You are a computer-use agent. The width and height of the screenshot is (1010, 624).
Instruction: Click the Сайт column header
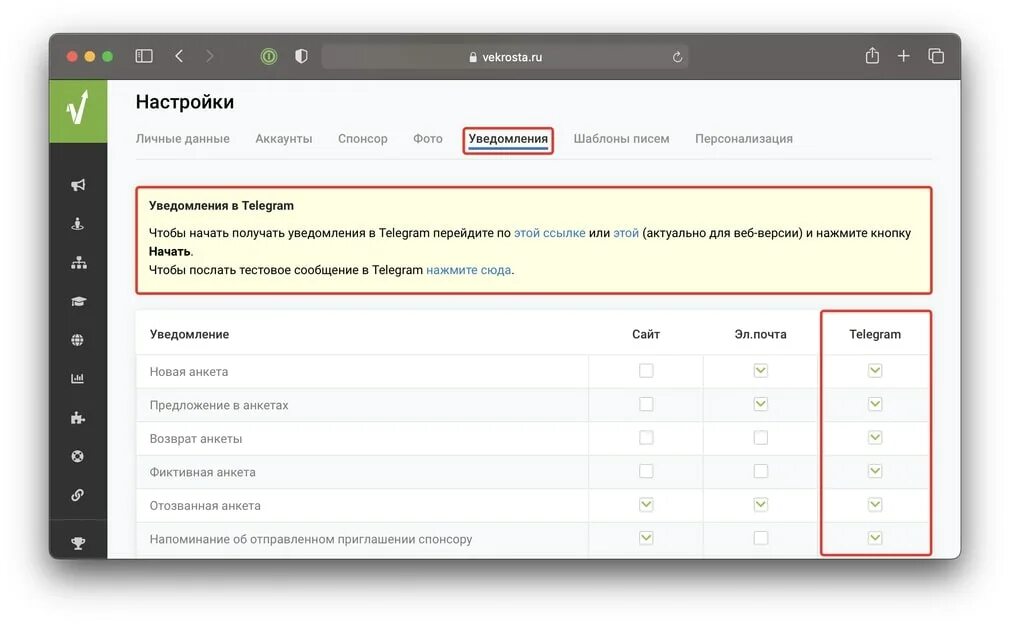click(646, 334)
